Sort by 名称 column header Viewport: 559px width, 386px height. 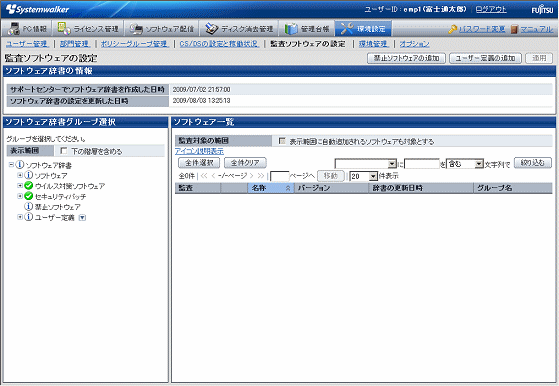(x=271, y=188)
